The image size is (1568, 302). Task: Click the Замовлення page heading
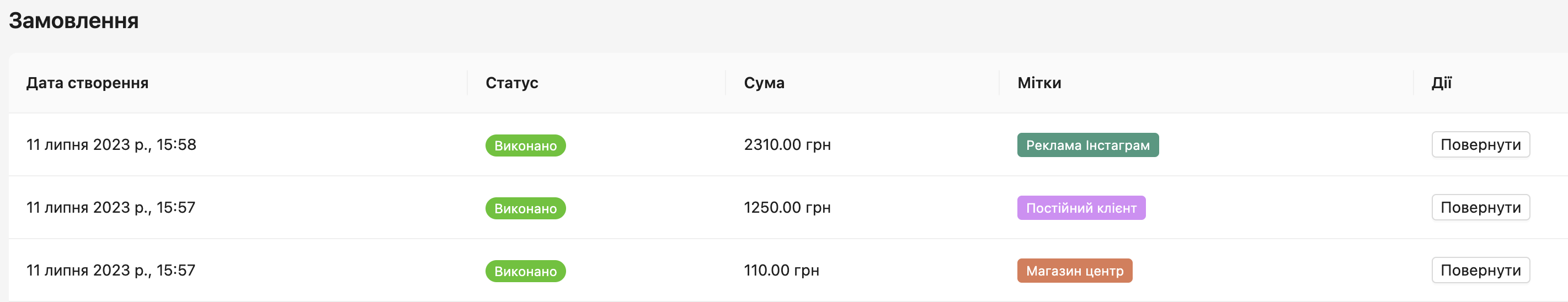[73, 20]
